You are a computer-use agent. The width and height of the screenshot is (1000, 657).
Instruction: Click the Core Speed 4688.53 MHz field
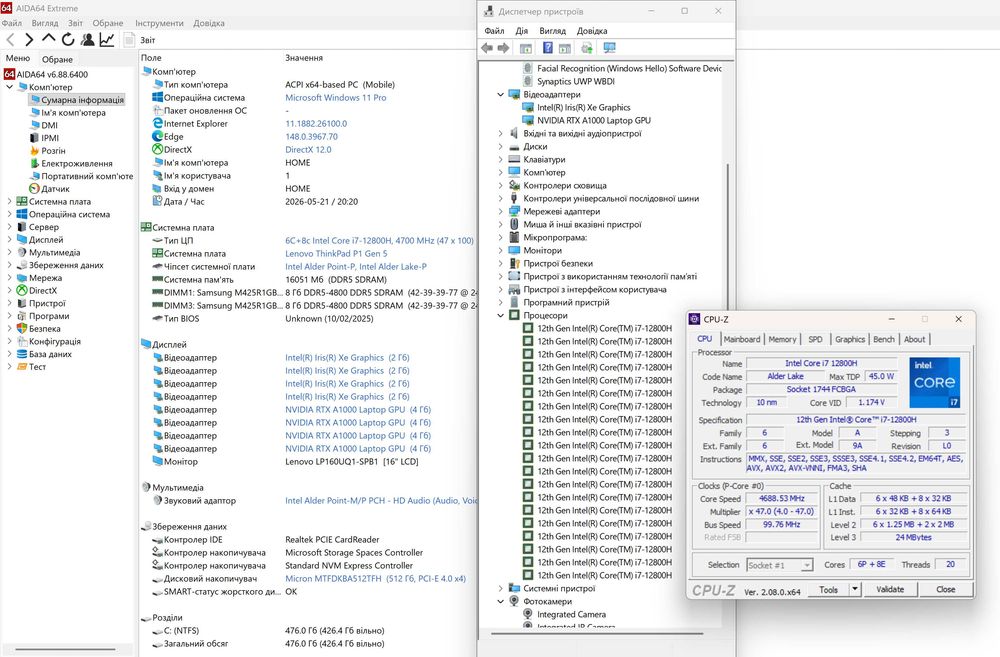[782, 498]
